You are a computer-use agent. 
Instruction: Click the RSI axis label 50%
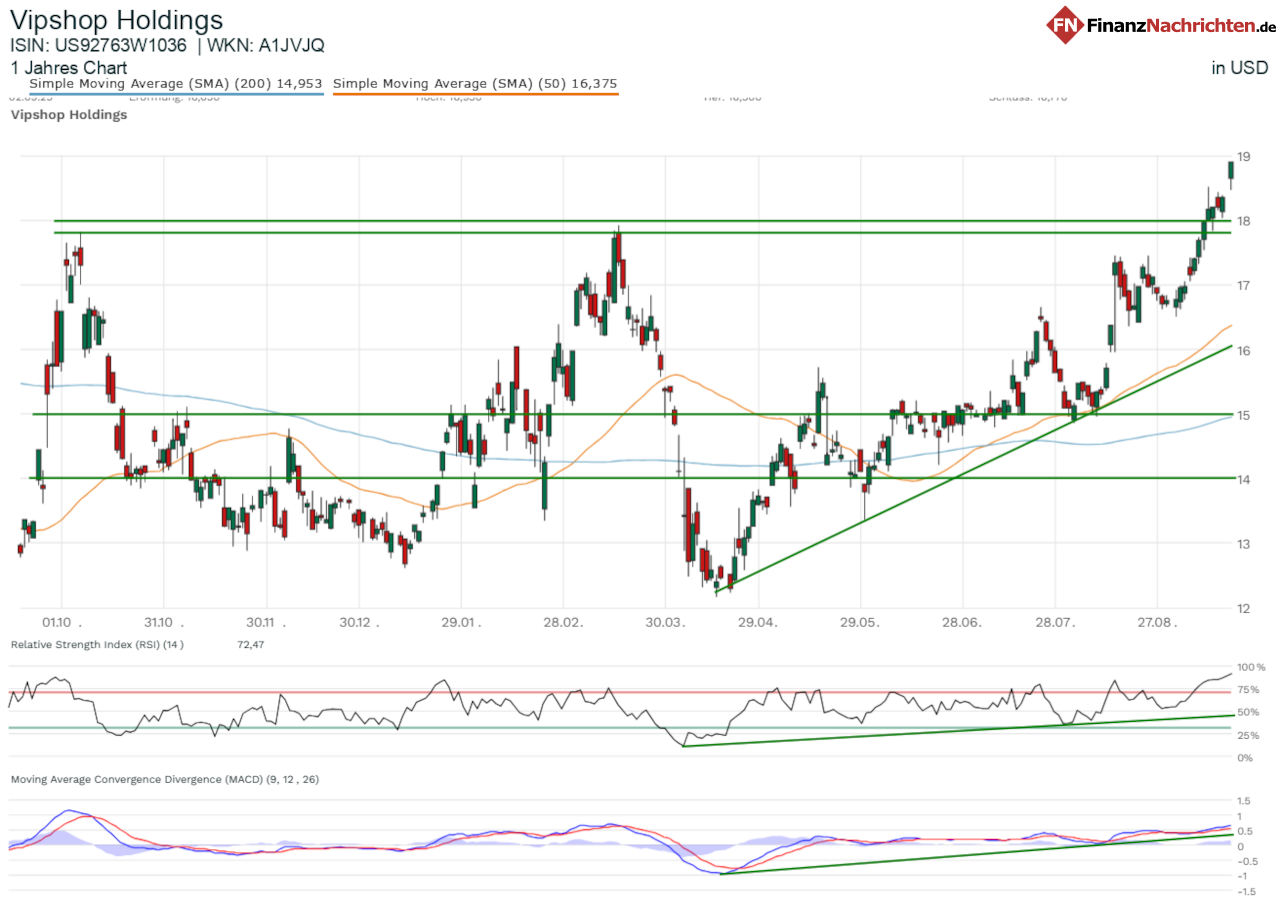[x=1248, y=712]
